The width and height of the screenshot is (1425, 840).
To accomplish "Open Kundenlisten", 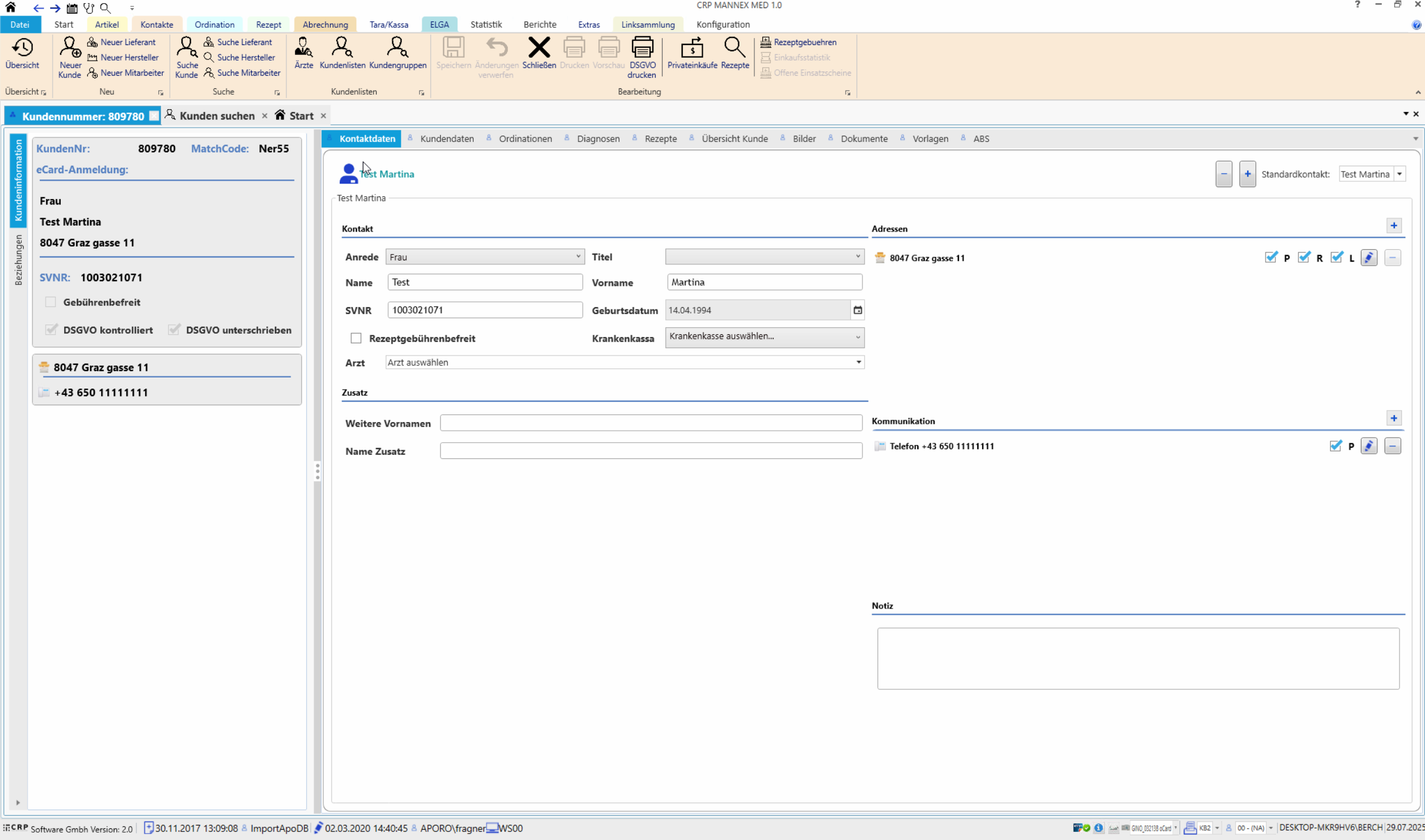I will tap(343, 54).
